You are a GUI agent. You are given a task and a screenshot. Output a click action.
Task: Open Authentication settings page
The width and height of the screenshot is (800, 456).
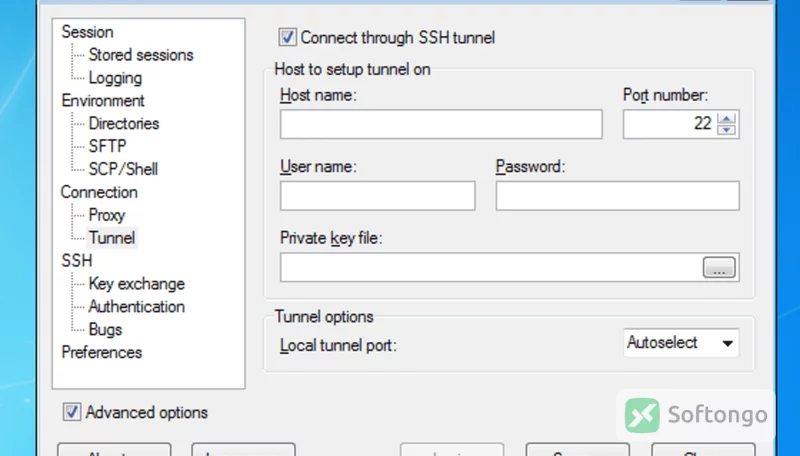coord(137,307)
